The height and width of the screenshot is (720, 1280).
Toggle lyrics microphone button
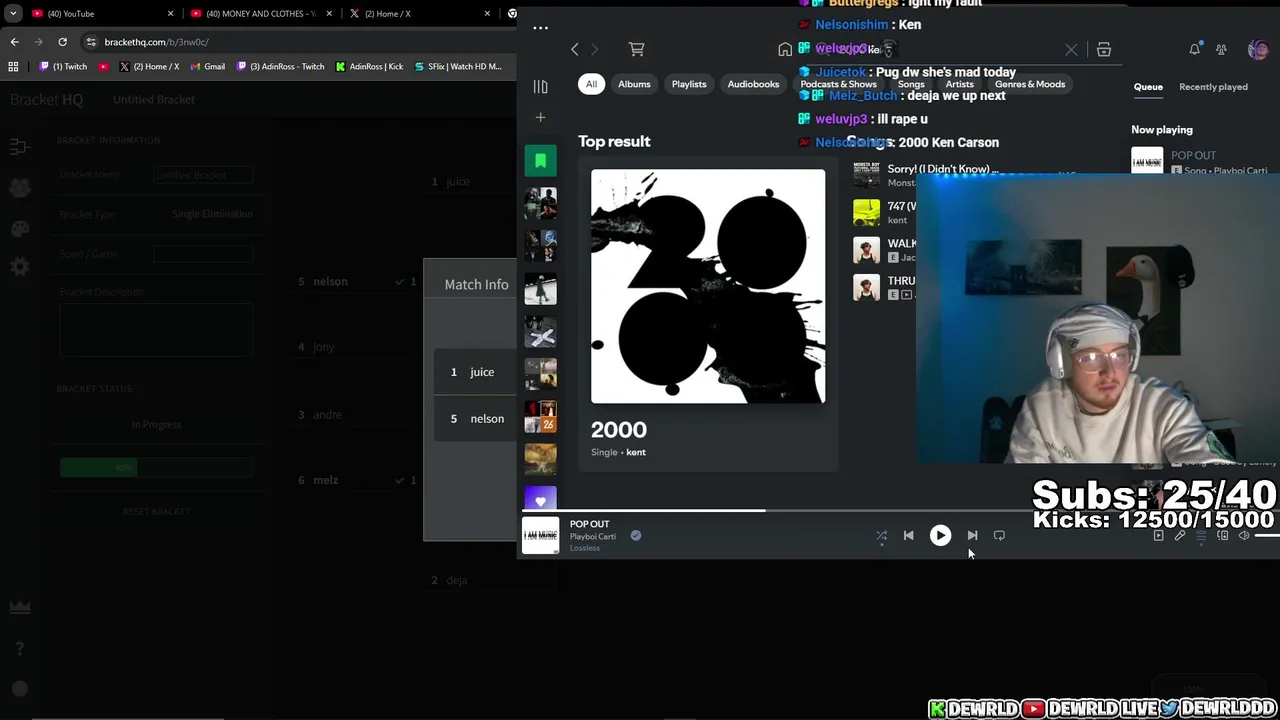click(1180, 536)
